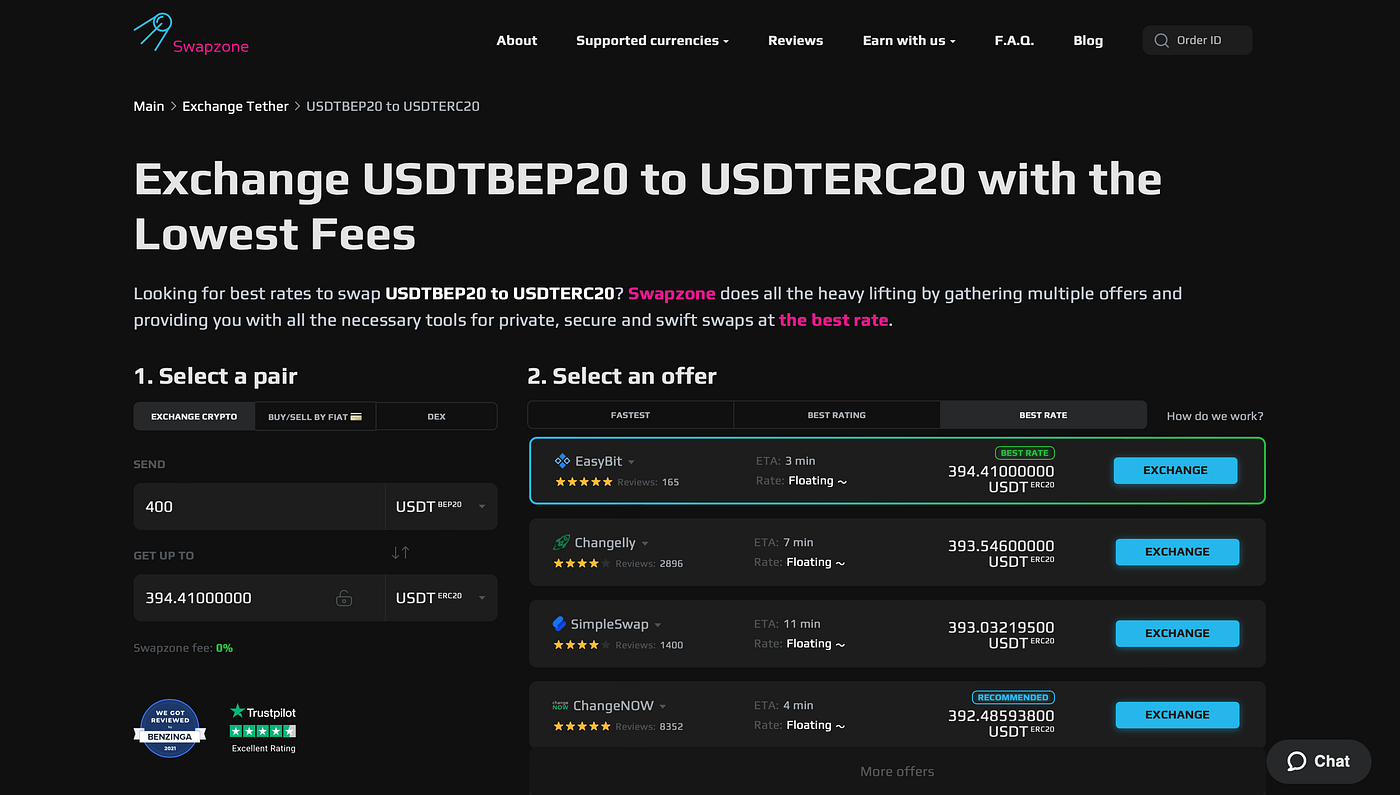This screenshot has height=795, width=1400.
Task: Go to Exchange Tether breadcrumb link
Action: (235, 106)
